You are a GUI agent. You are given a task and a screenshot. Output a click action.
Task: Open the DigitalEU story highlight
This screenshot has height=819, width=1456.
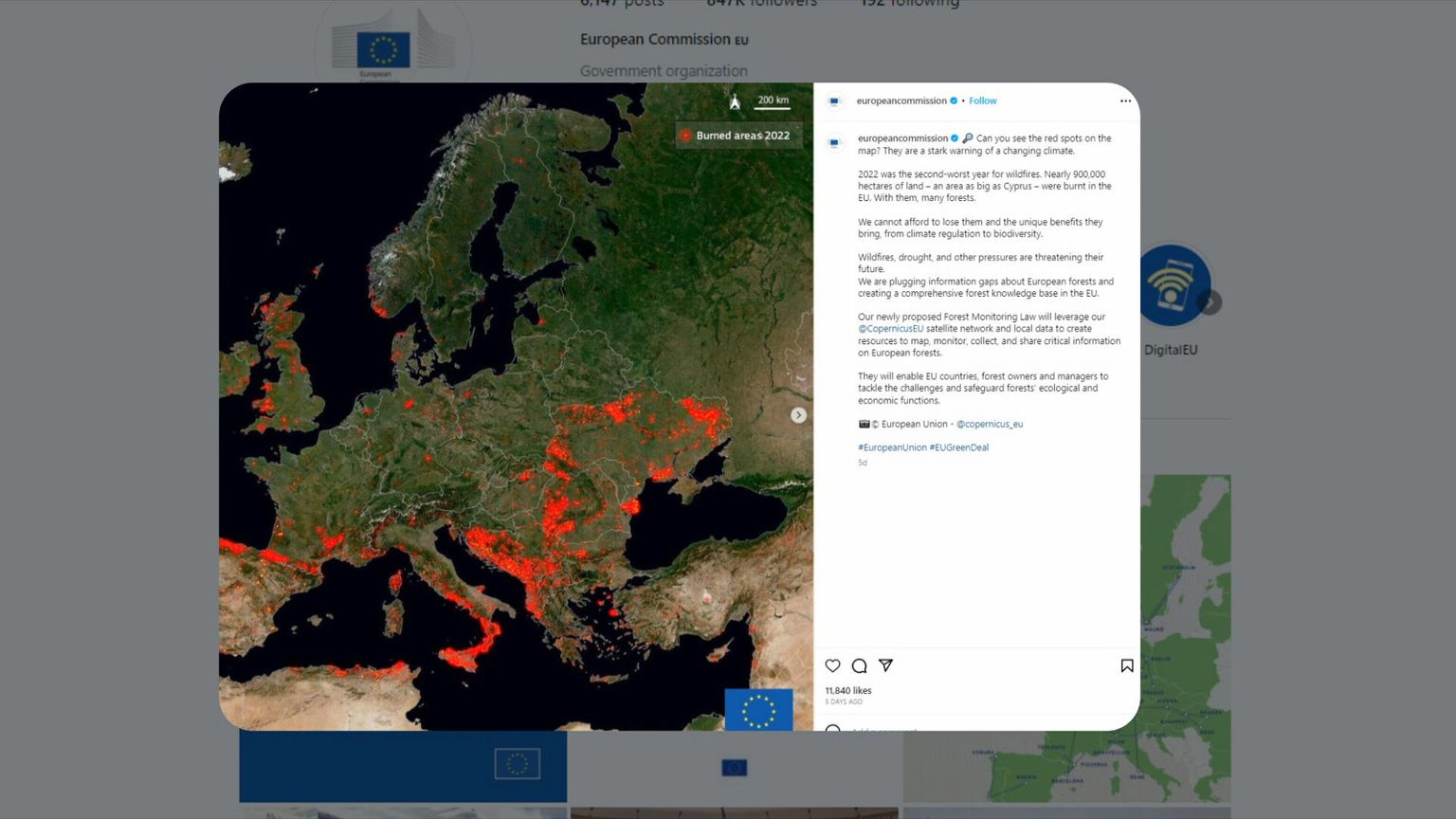tap(1172, 287)
